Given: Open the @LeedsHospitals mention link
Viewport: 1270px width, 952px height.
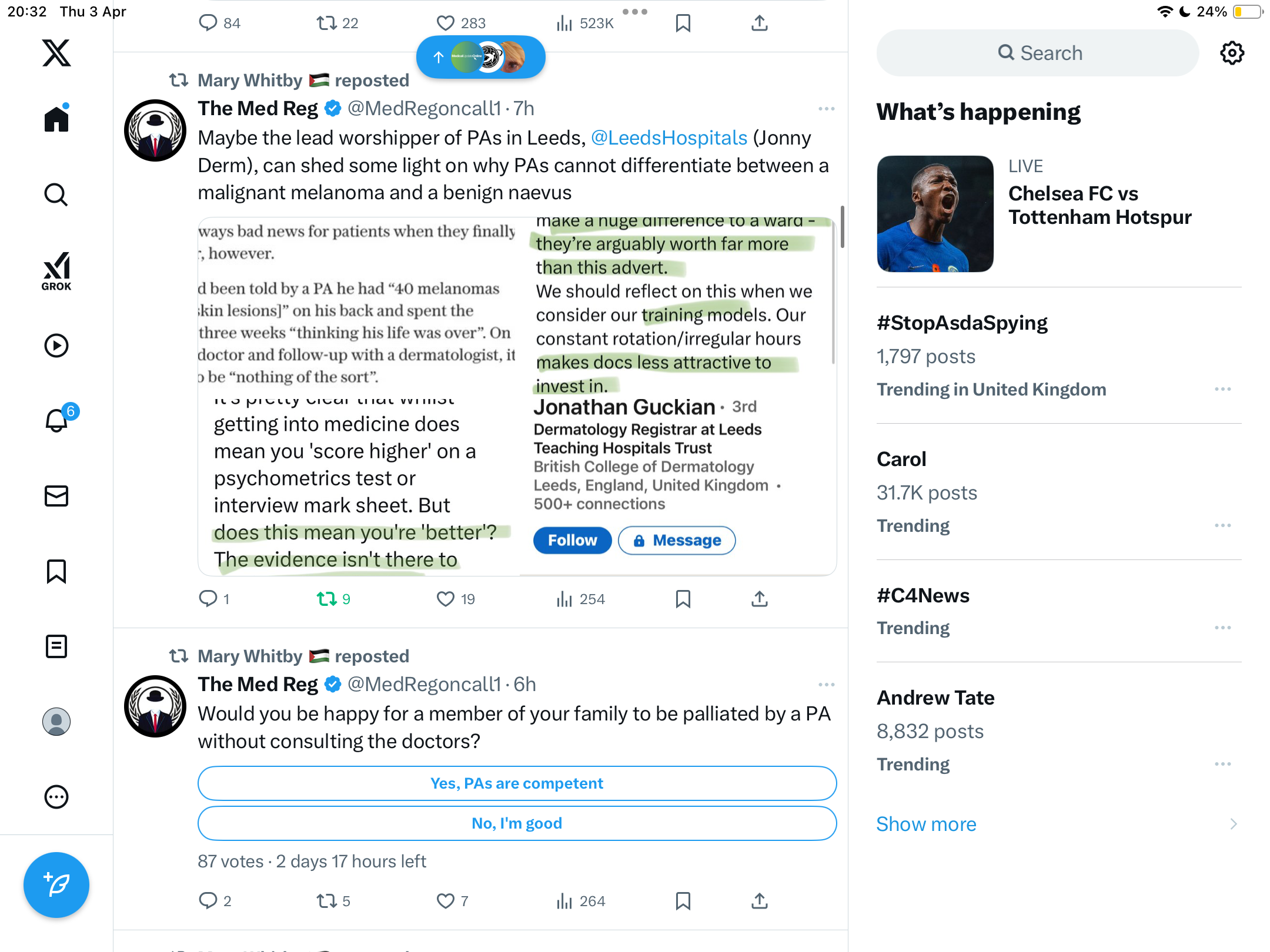Looking at the screenshot, I should pyautogui.click(x=669, y=138).
